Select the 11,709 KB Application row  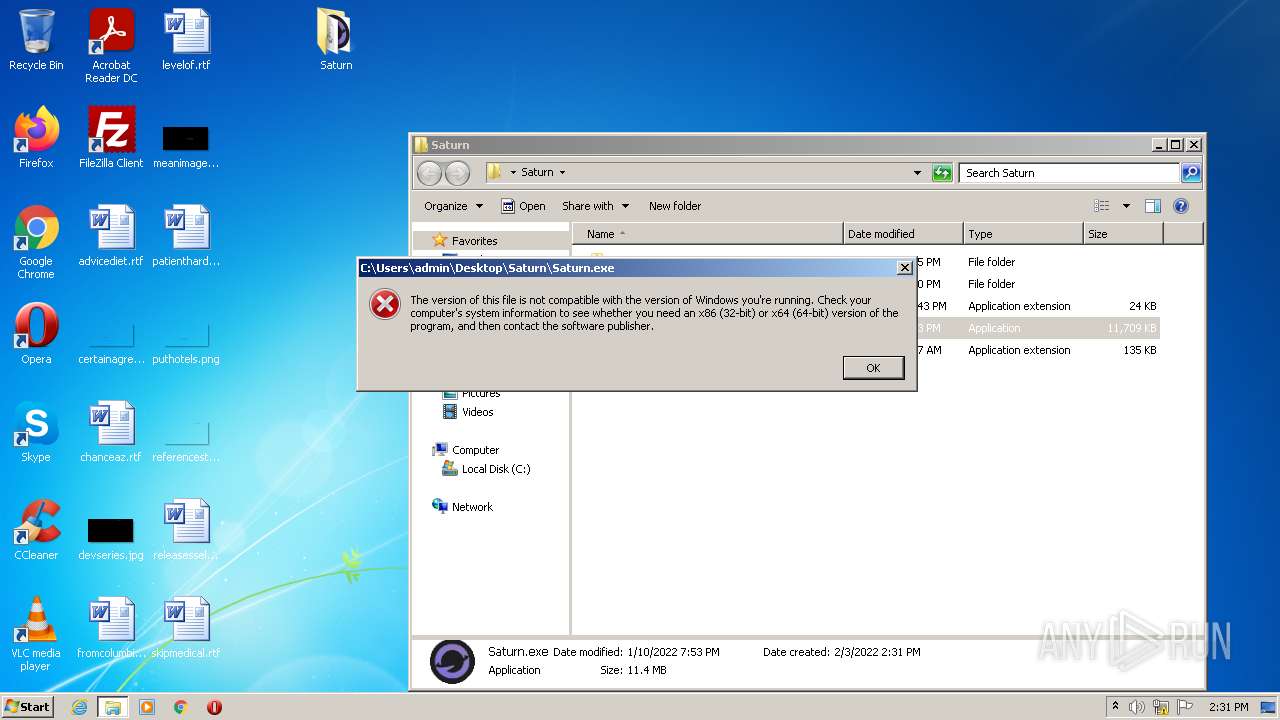pos(1037,328)
